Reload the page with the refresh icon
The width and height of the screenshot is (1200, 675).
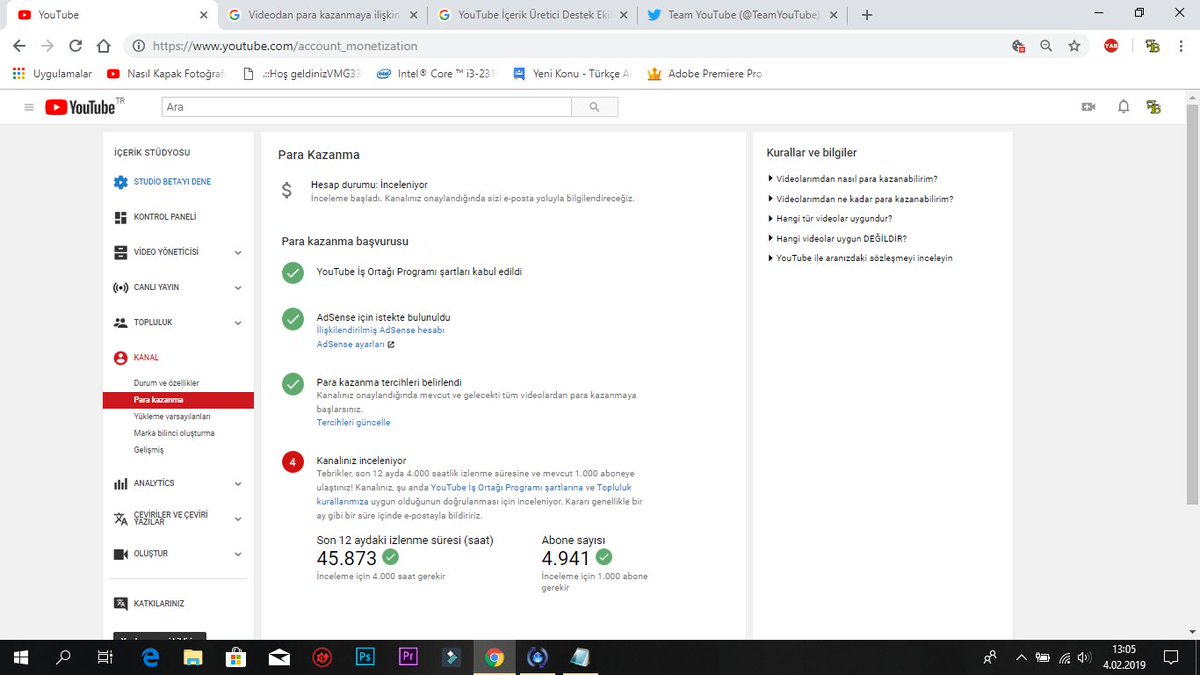[75, 46]
